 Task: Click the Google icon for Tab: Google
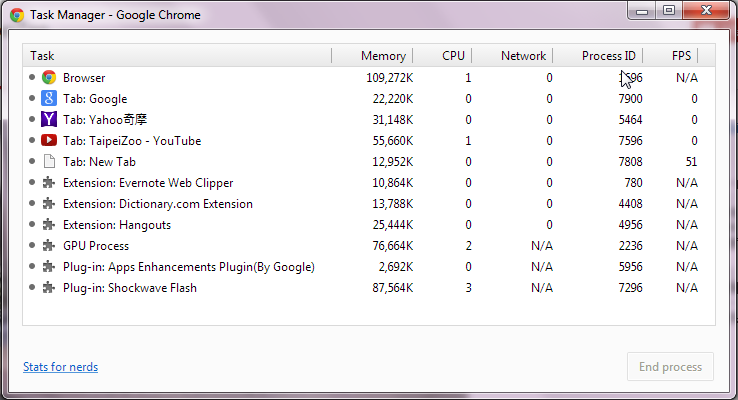coord(49,99)
